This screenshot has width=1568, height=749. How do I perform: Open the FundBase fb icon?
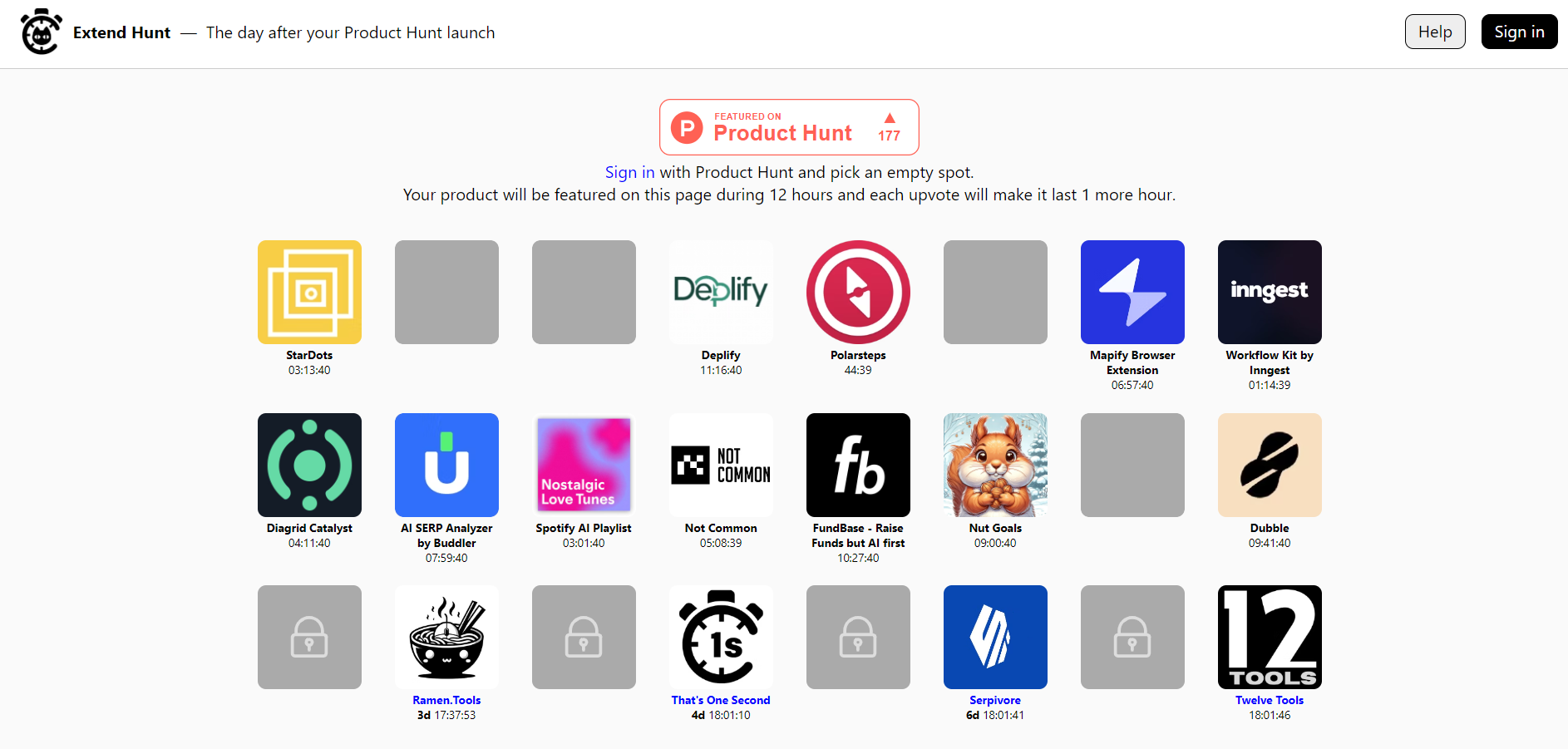coord(858,465)
